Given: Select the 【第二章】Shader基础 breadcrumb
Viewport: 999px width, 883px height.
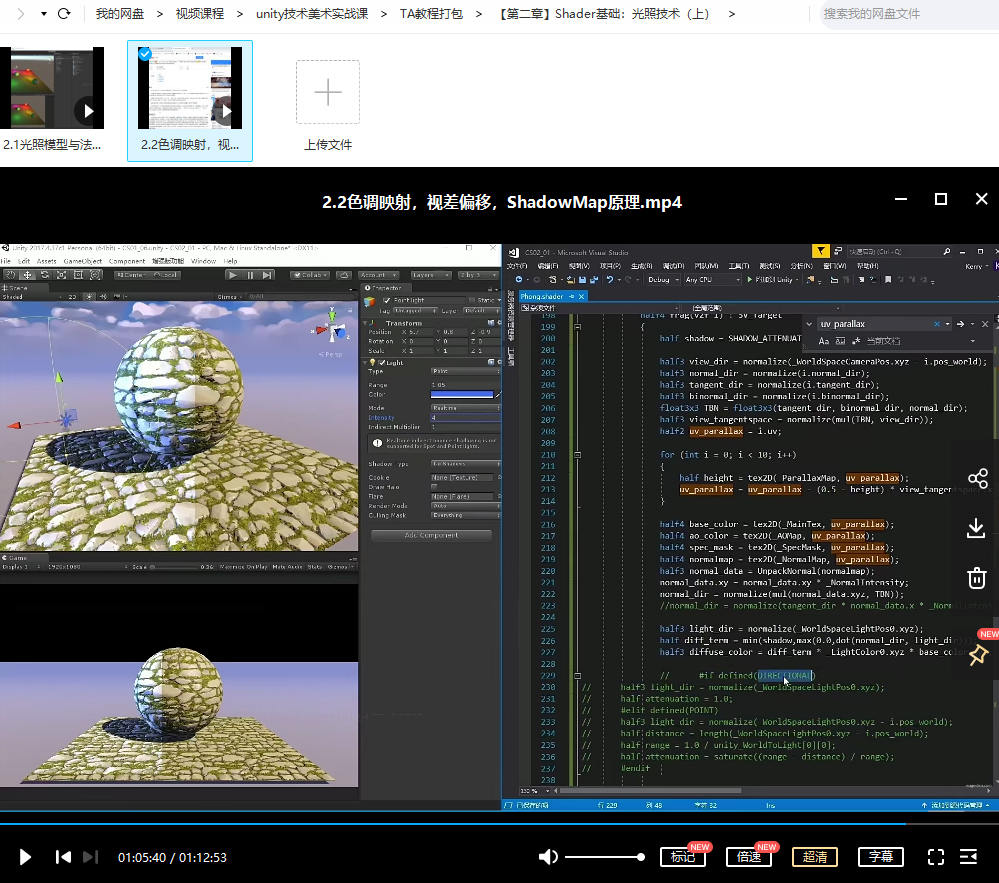Looking at the screenshot, I should (605, 13).
